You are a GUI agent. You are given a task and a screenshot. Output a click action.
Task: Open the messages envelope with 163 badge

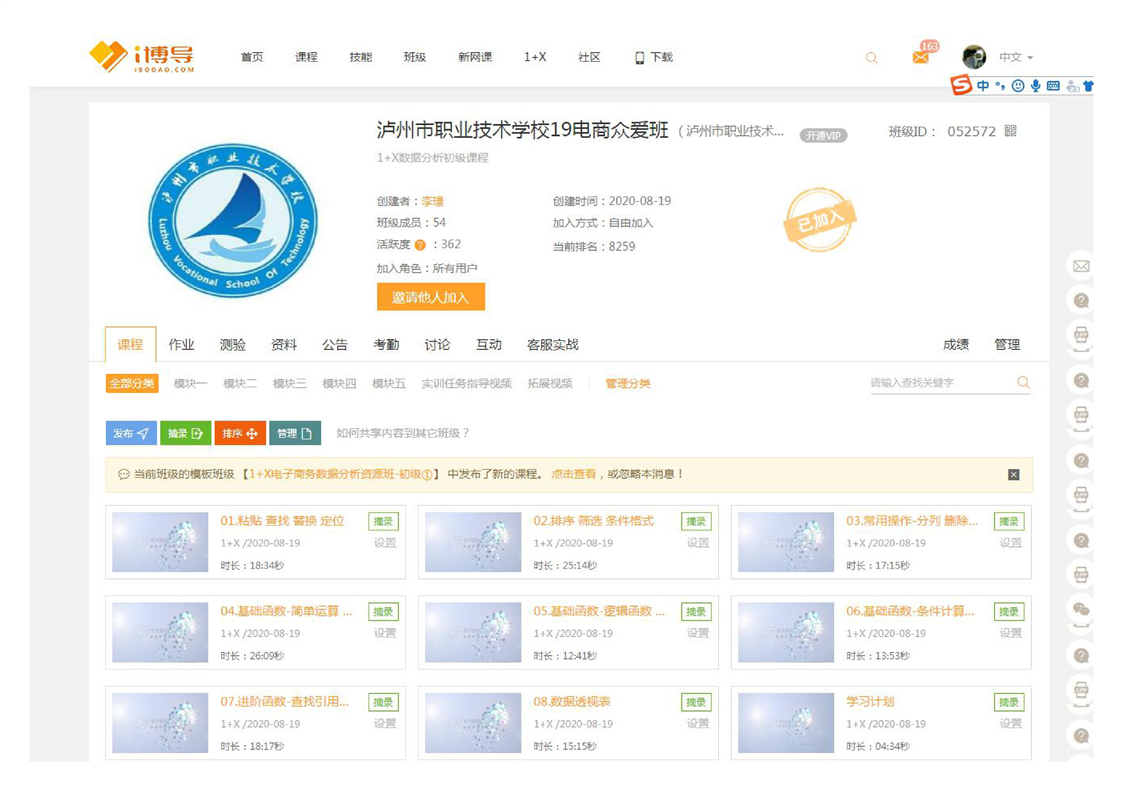point(920,58)
